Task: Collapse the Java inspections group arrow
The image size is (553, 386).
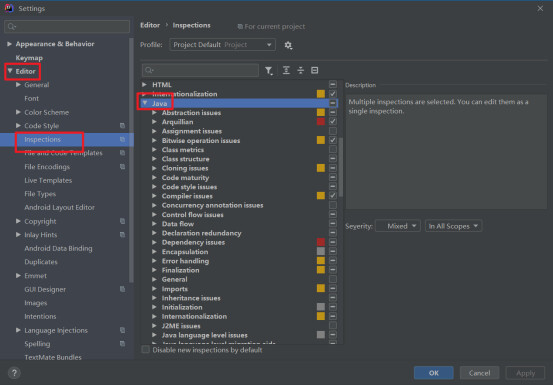Action: [x=145, y=103]
